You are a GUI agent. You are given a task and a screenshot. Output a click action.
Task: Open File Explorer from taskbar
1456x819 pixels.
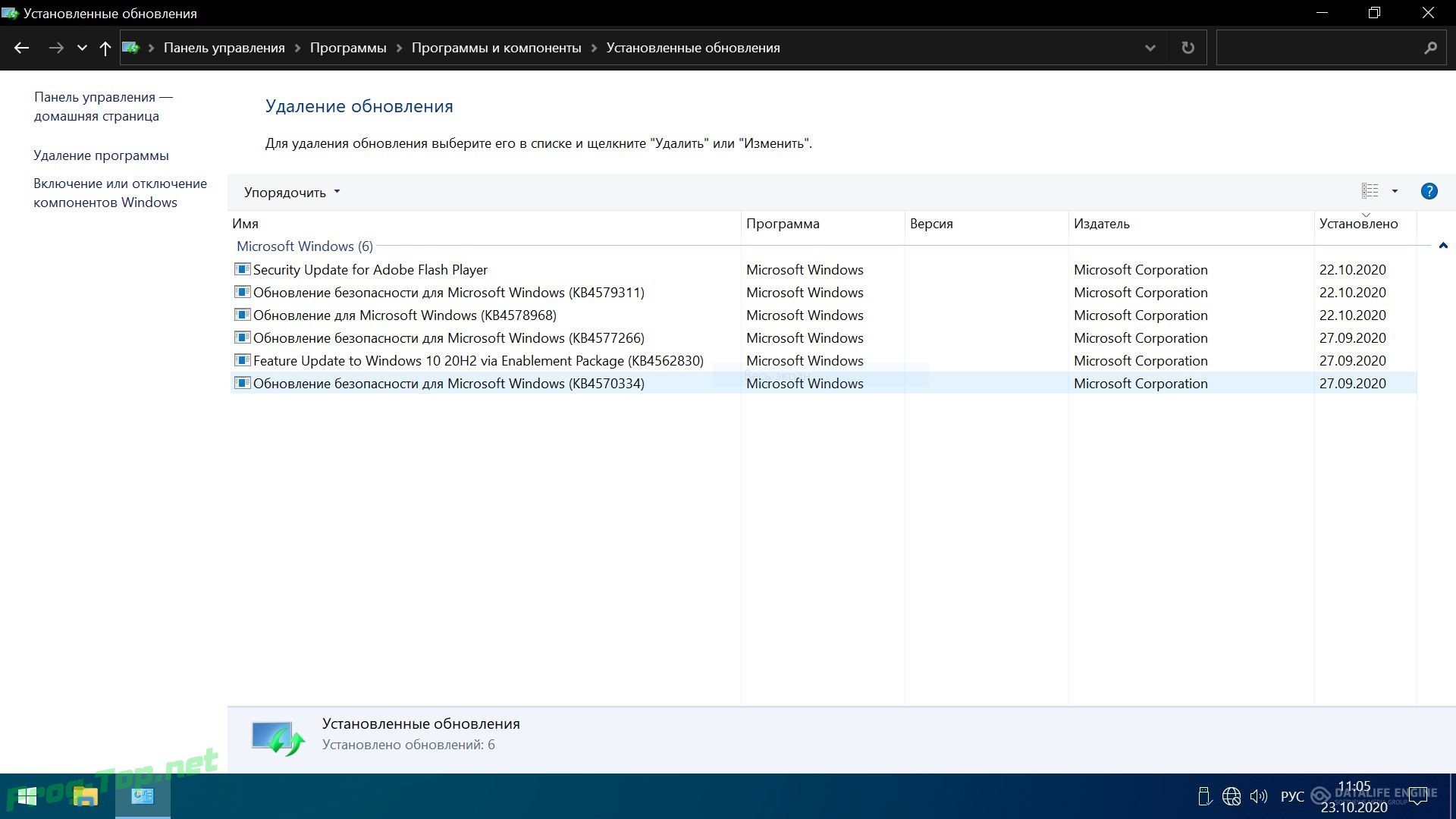click(x=85, y=796)
